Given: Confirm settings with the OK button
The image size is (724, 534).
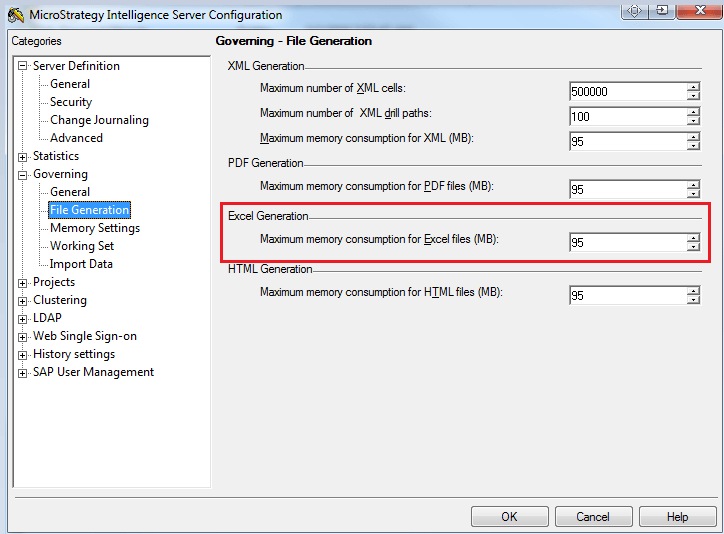Looking at the screenshot, I should (510, 516).
